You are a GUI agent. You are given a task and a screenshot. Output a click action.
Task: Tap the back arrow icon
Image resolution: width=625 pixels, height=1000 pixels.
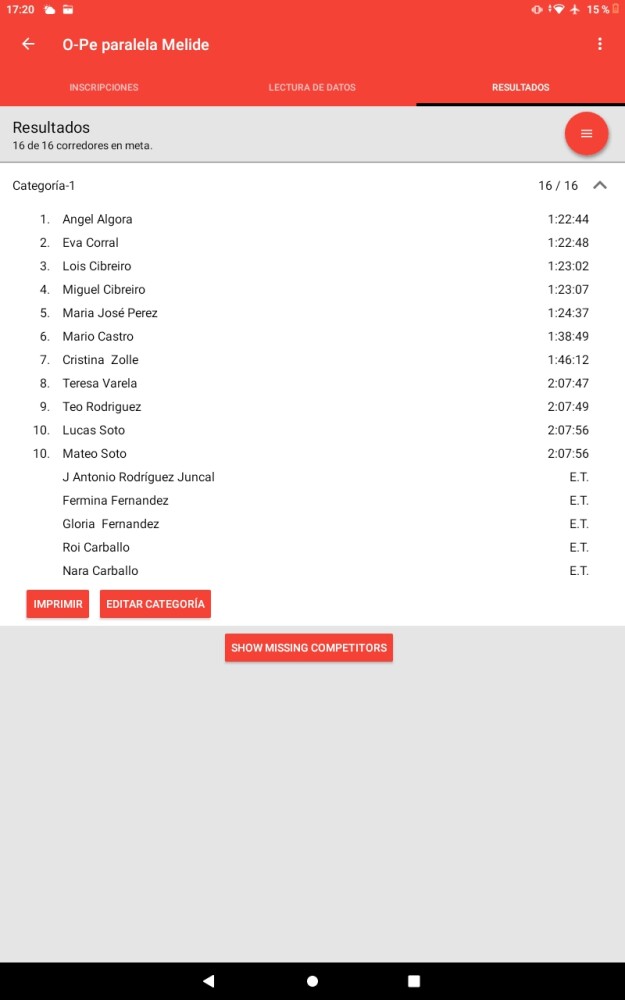(28, 44)
